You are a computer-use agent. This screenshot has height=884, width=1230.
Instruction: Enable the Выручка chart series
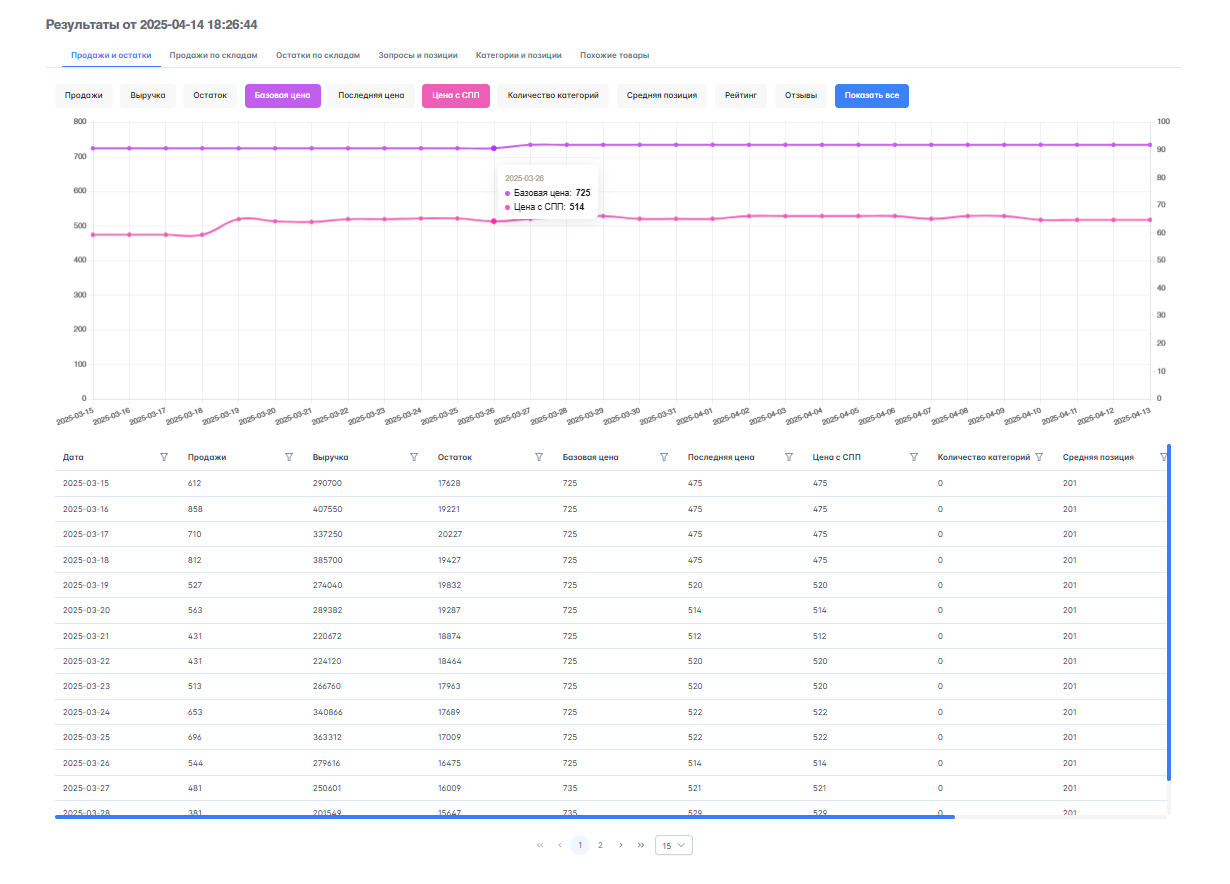coord(148,96)
